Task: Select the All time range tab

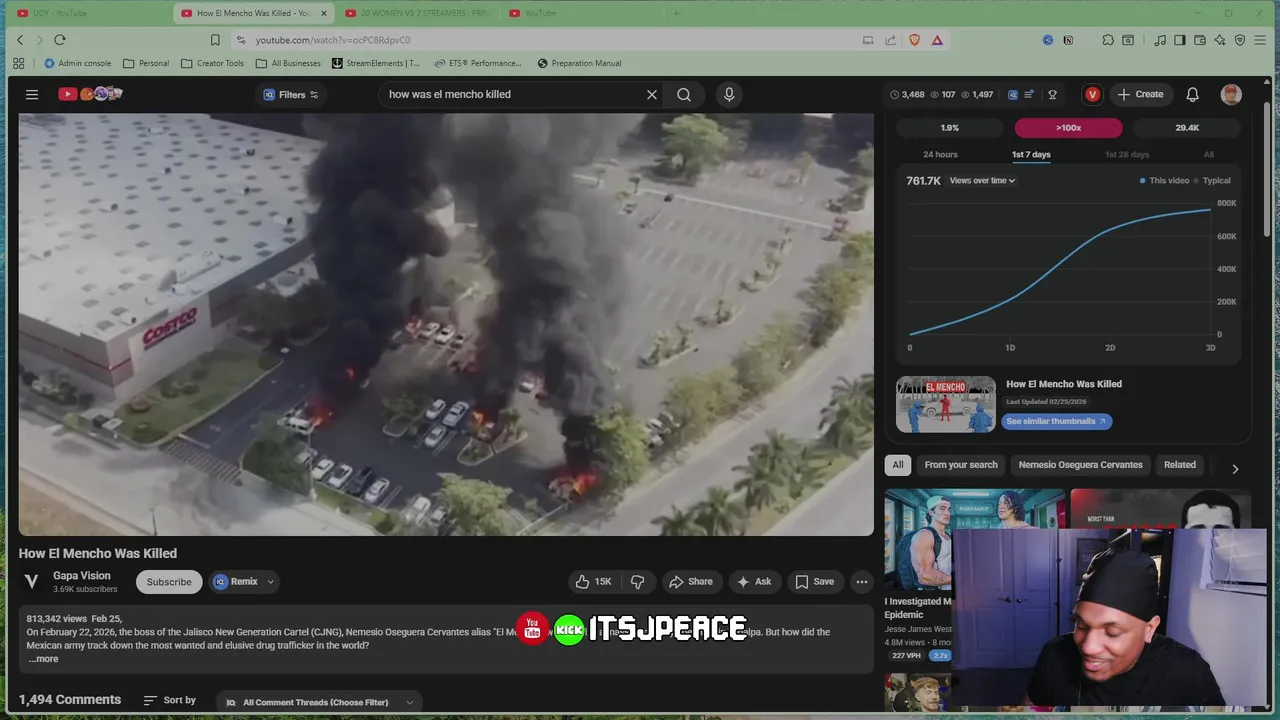Action: coord(1208,155)
